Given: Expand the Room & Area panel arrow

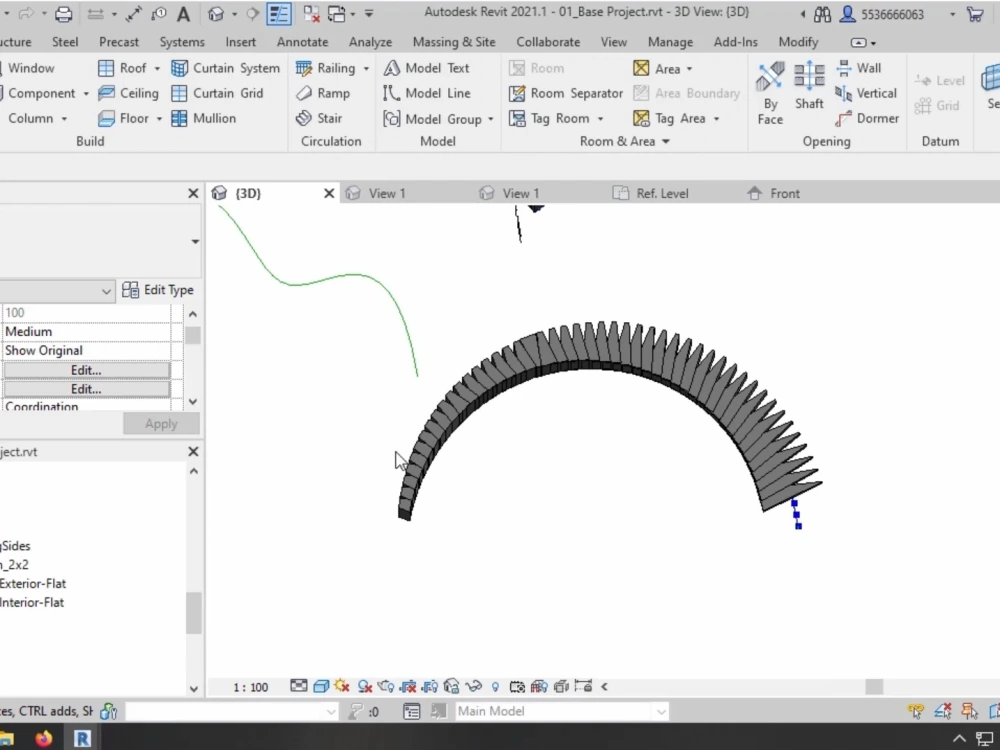Looking at the screenshot, I should point(666,142).
